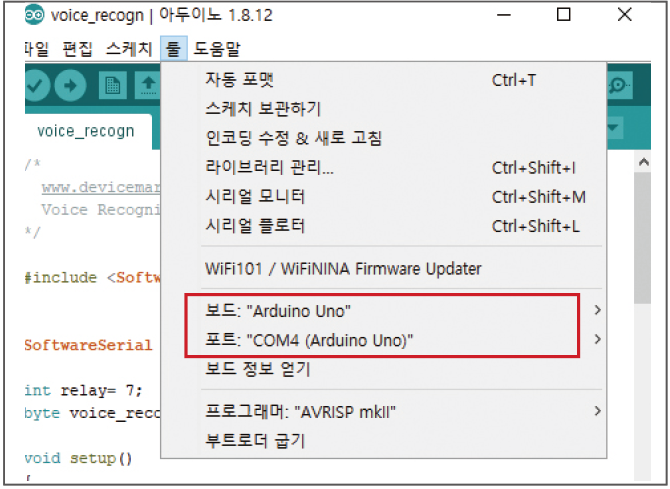Open the 도움말 menu
The height and width of the screenshot is (489, 670).
pyautogui.click(x=217, y=49)
